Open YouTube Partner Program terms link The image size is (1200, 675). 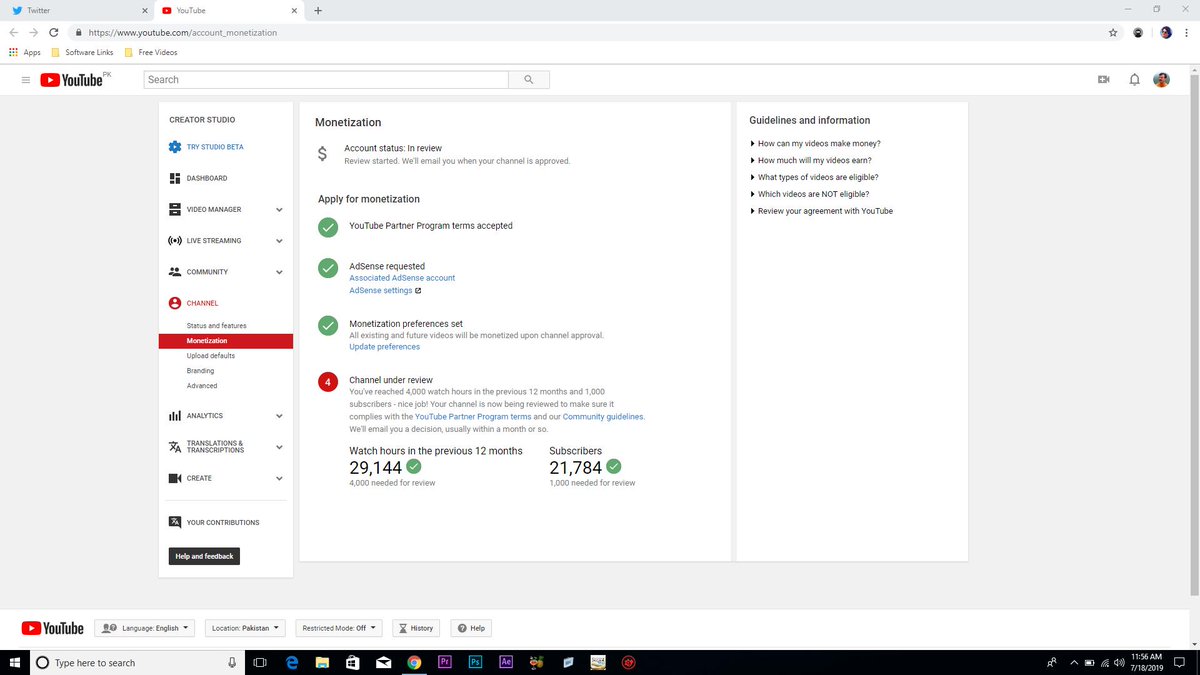[x=473, y=416]
